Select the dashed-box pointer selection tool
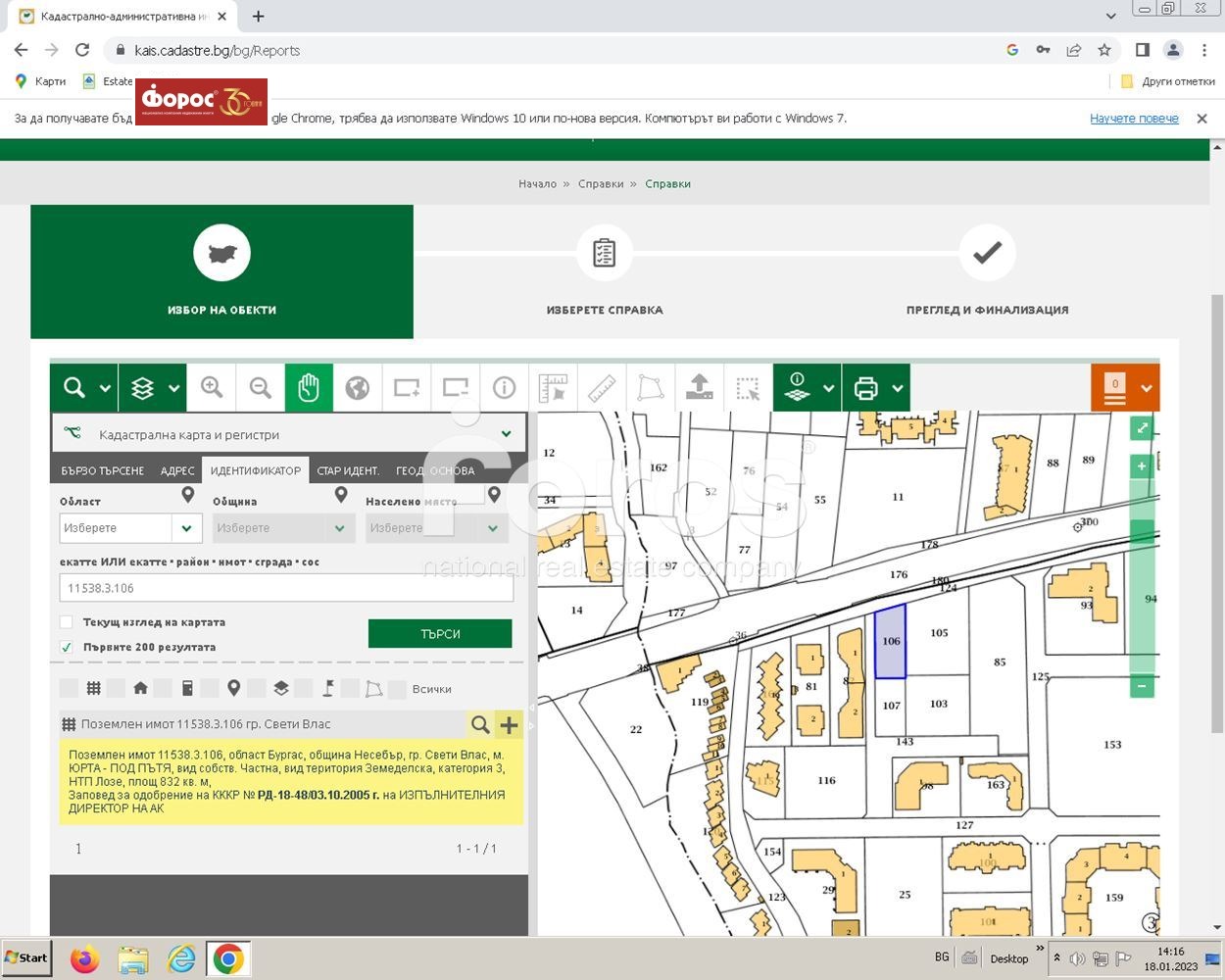Image resolution: width=1225 pixels, height=980 pixels. [748, 388]
